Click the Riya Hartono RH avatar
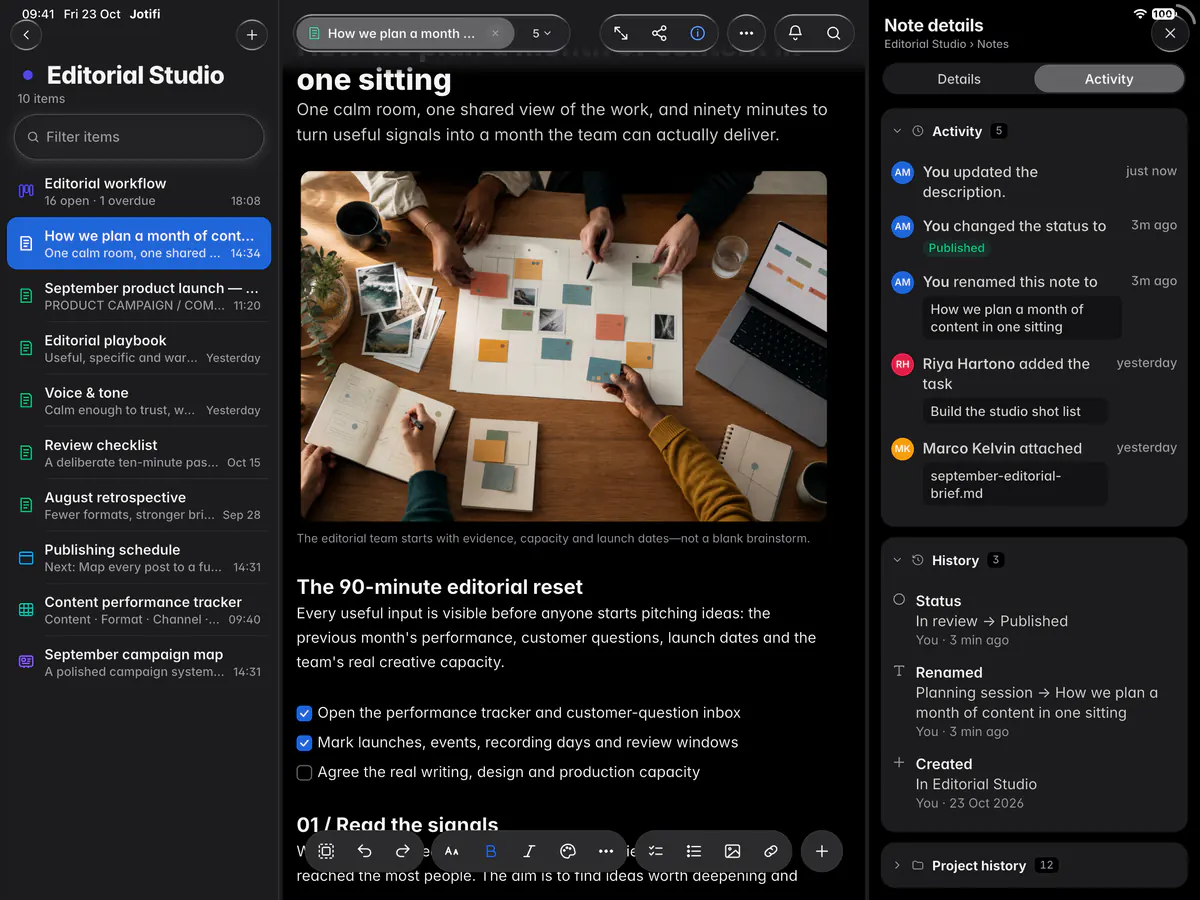The height and width of the screenshot is (900, 1200). pos(903,365)
